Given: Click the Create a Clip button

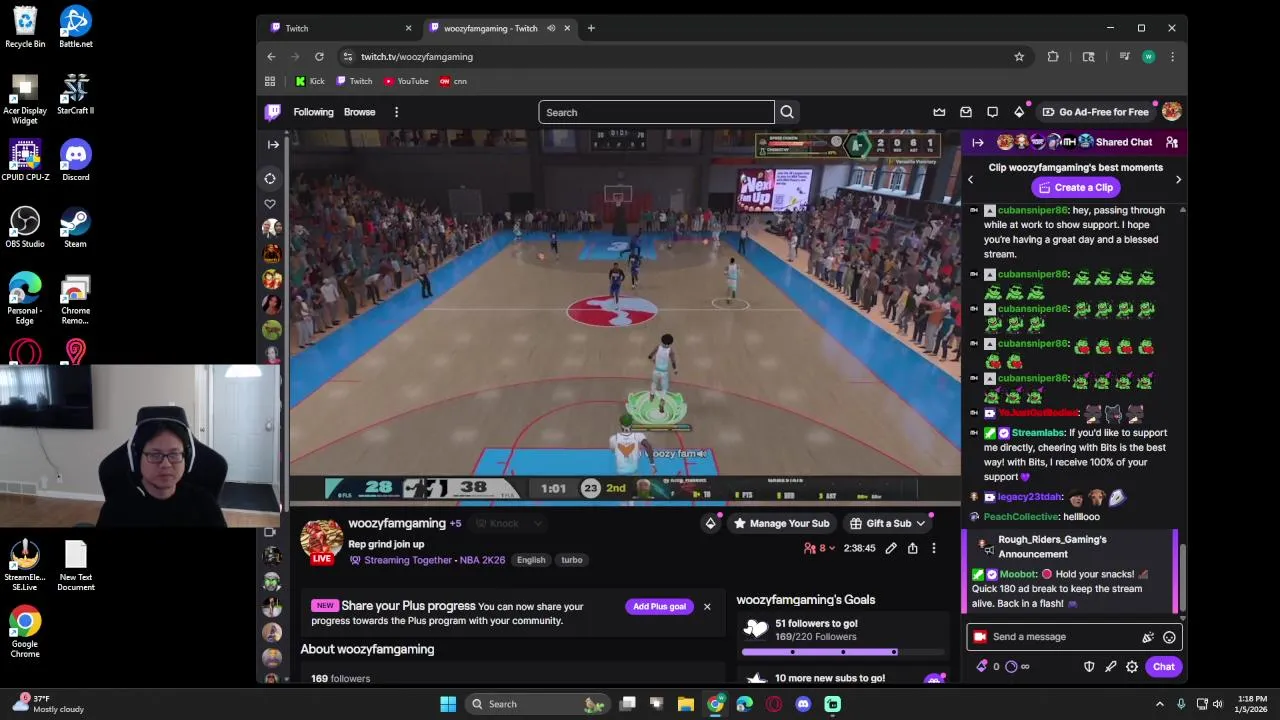Looking at the screenshot, I should [1076, 187].
